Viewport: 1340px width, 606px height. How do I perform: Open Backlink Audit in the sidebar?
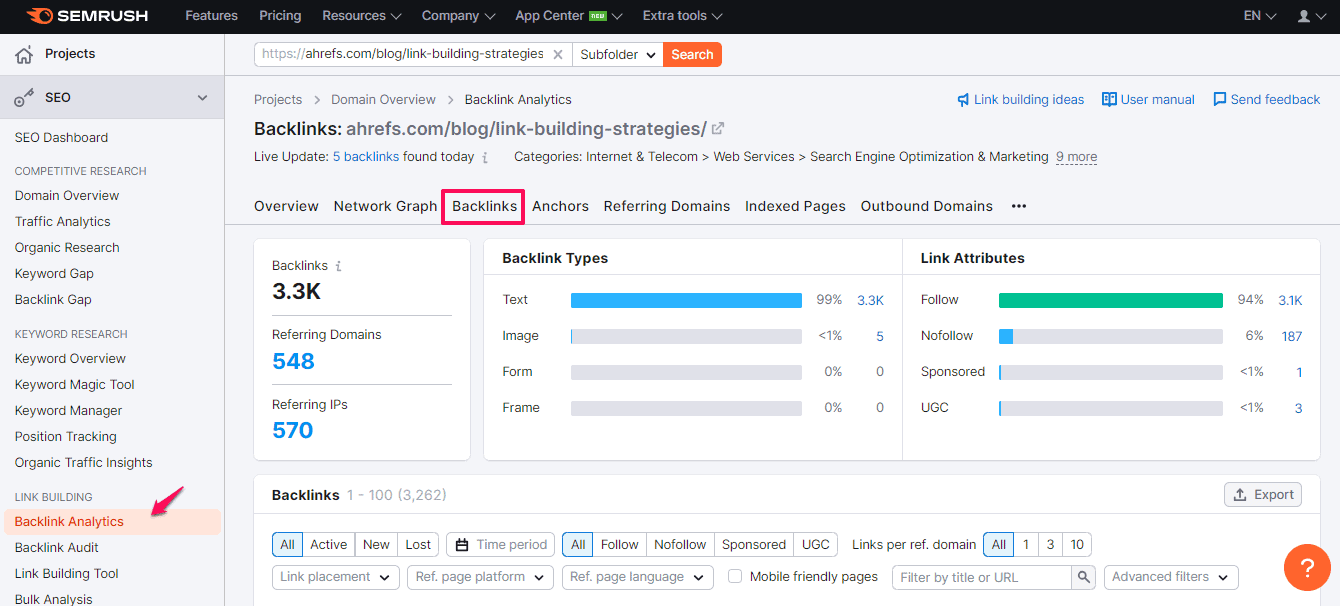click(57, 548)
